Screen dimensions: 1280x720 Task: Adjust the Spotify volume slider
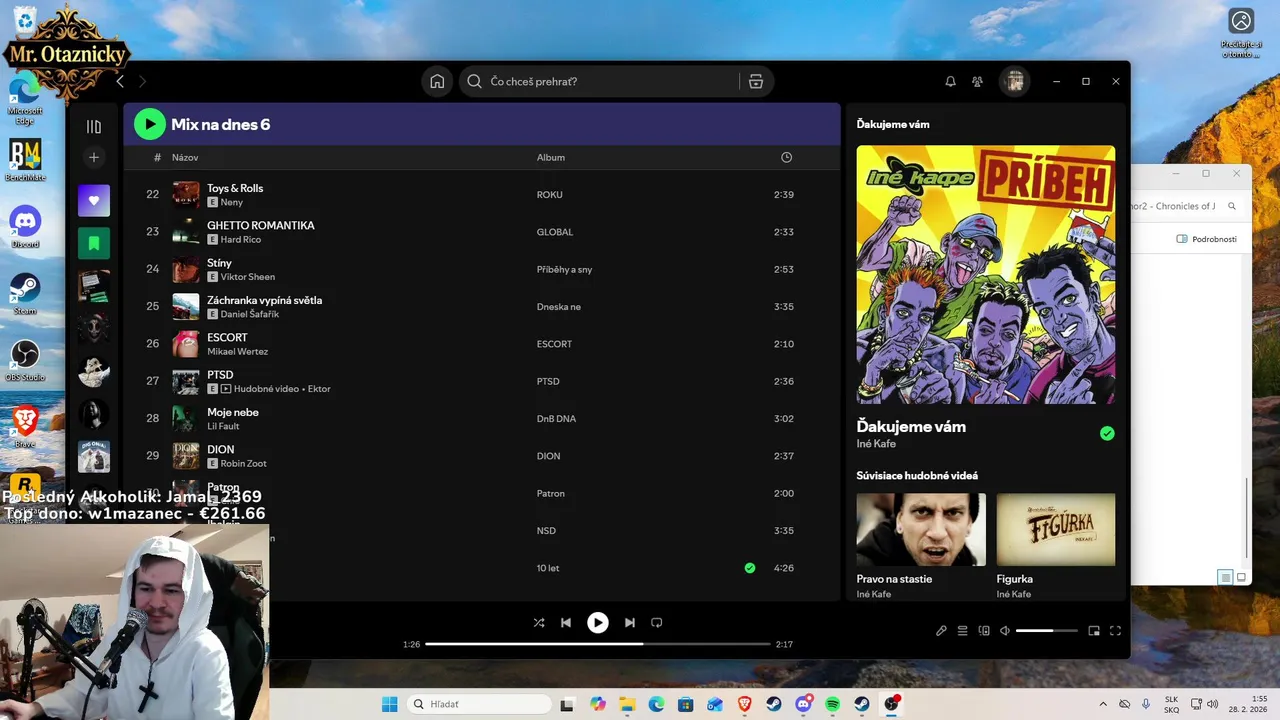click(1047, 631)
